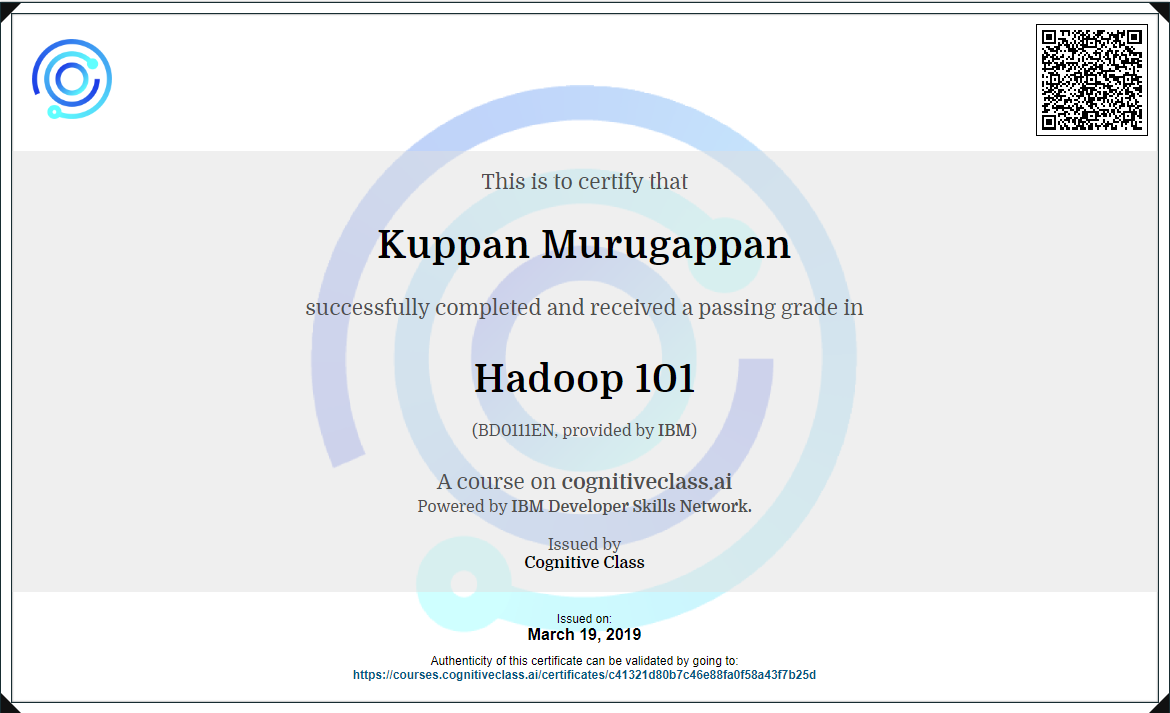Click the course title Hadoop 101
Viewport: 1170px width, 713px height.
coord(584,378)
